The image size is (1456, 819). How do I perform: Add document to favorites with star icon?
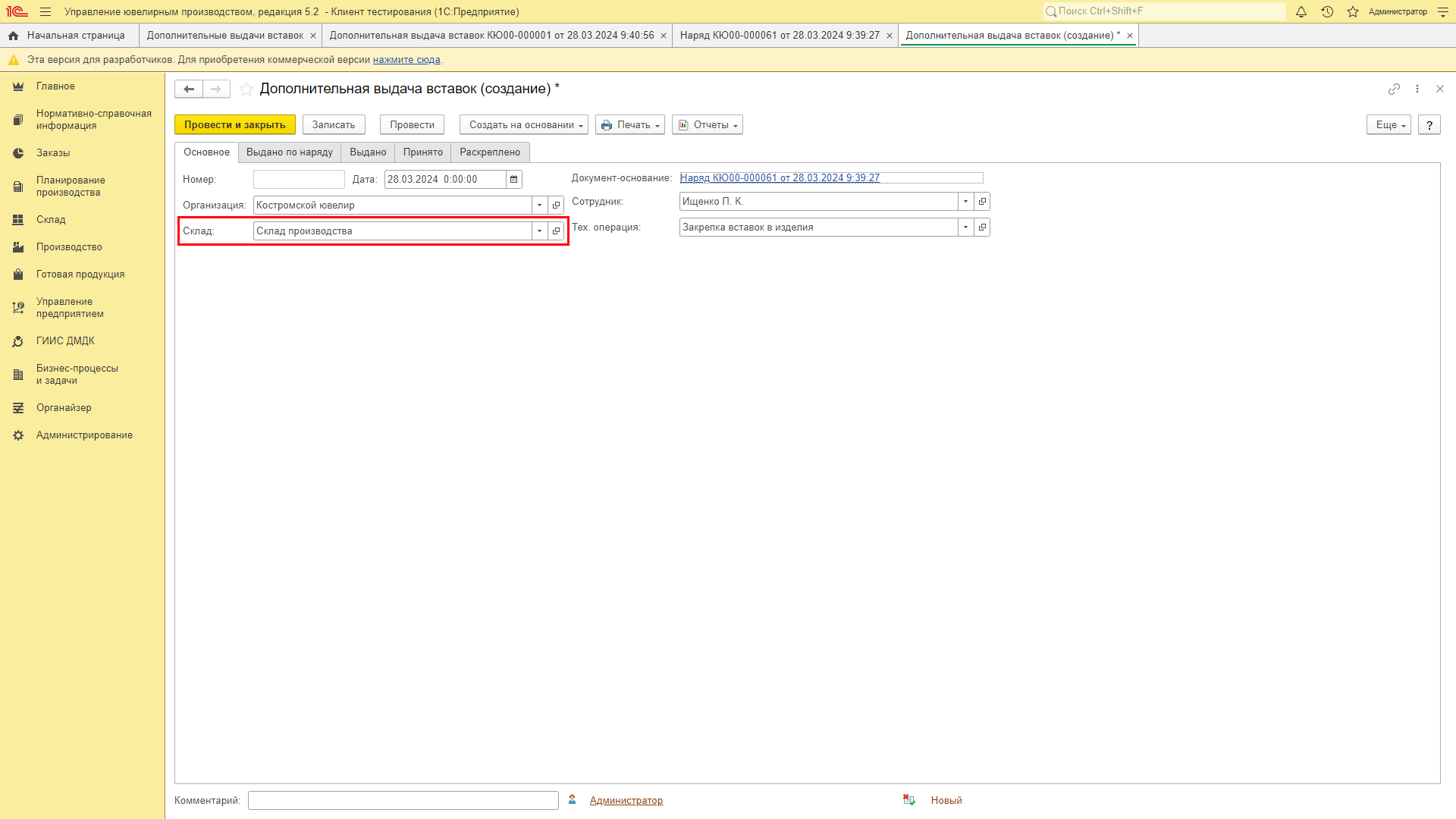pyautogui.click(x=246, y=89)
